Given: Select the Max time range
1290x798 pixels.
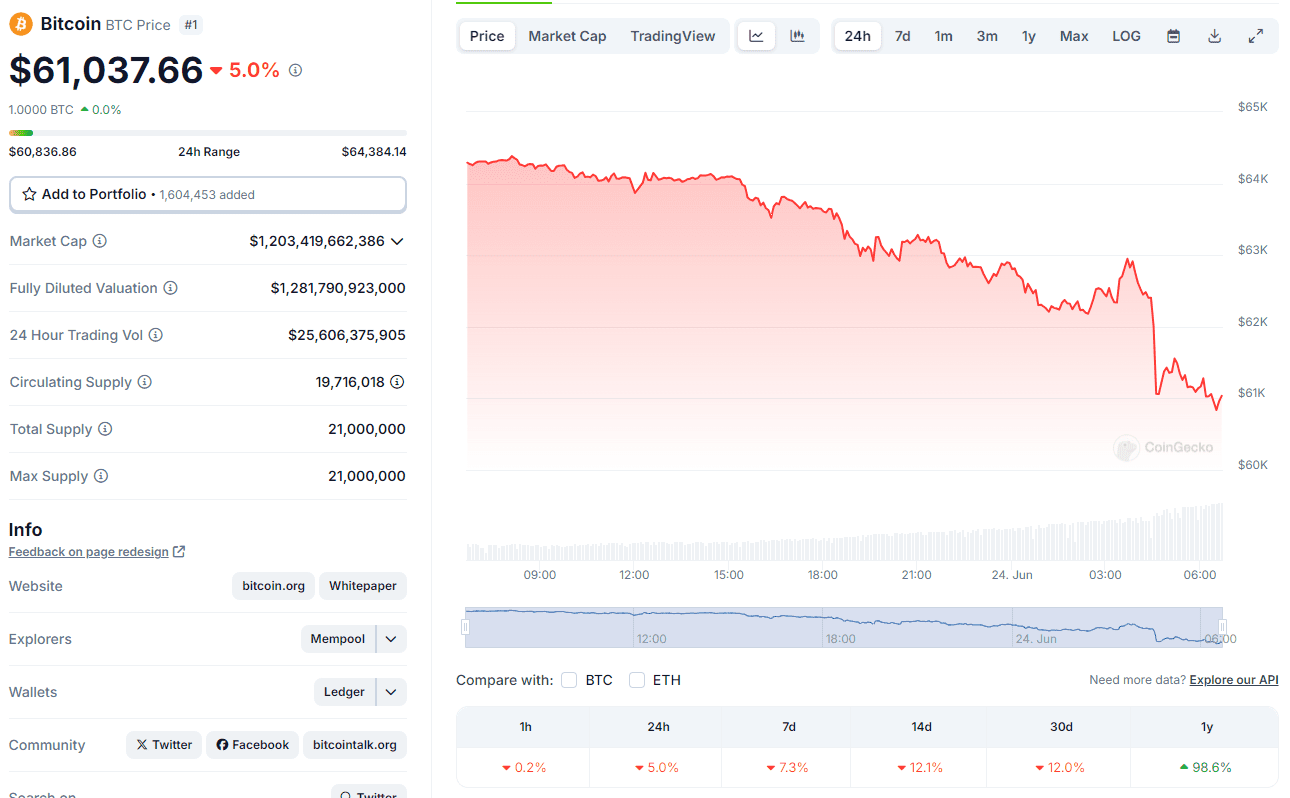Looking at the screenshot, I should pyautogui.click(x=1074, y=36).
